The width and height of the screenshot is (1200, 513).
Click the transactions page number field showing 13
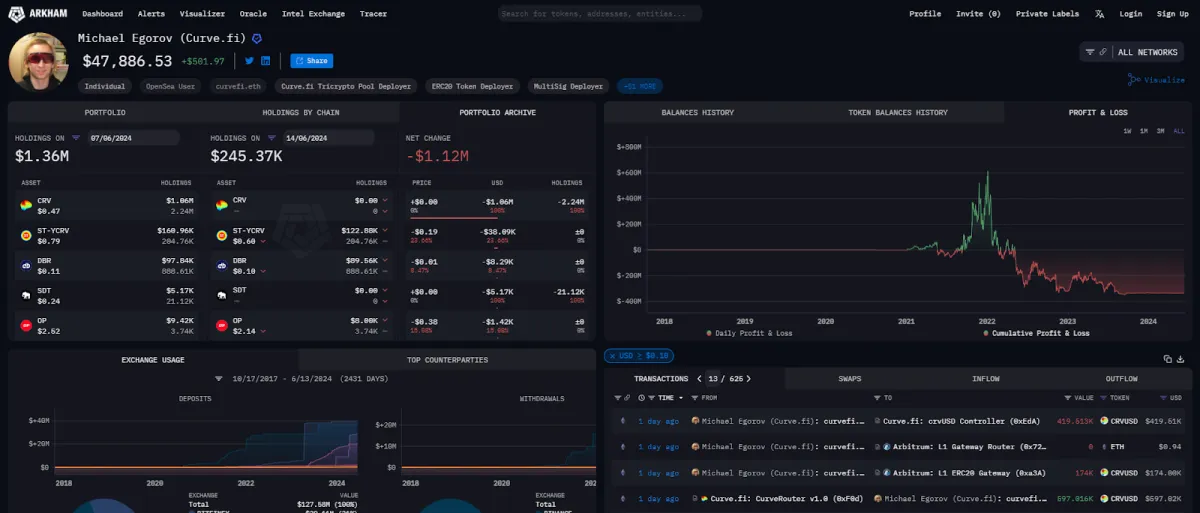click(x=714, y=379)
